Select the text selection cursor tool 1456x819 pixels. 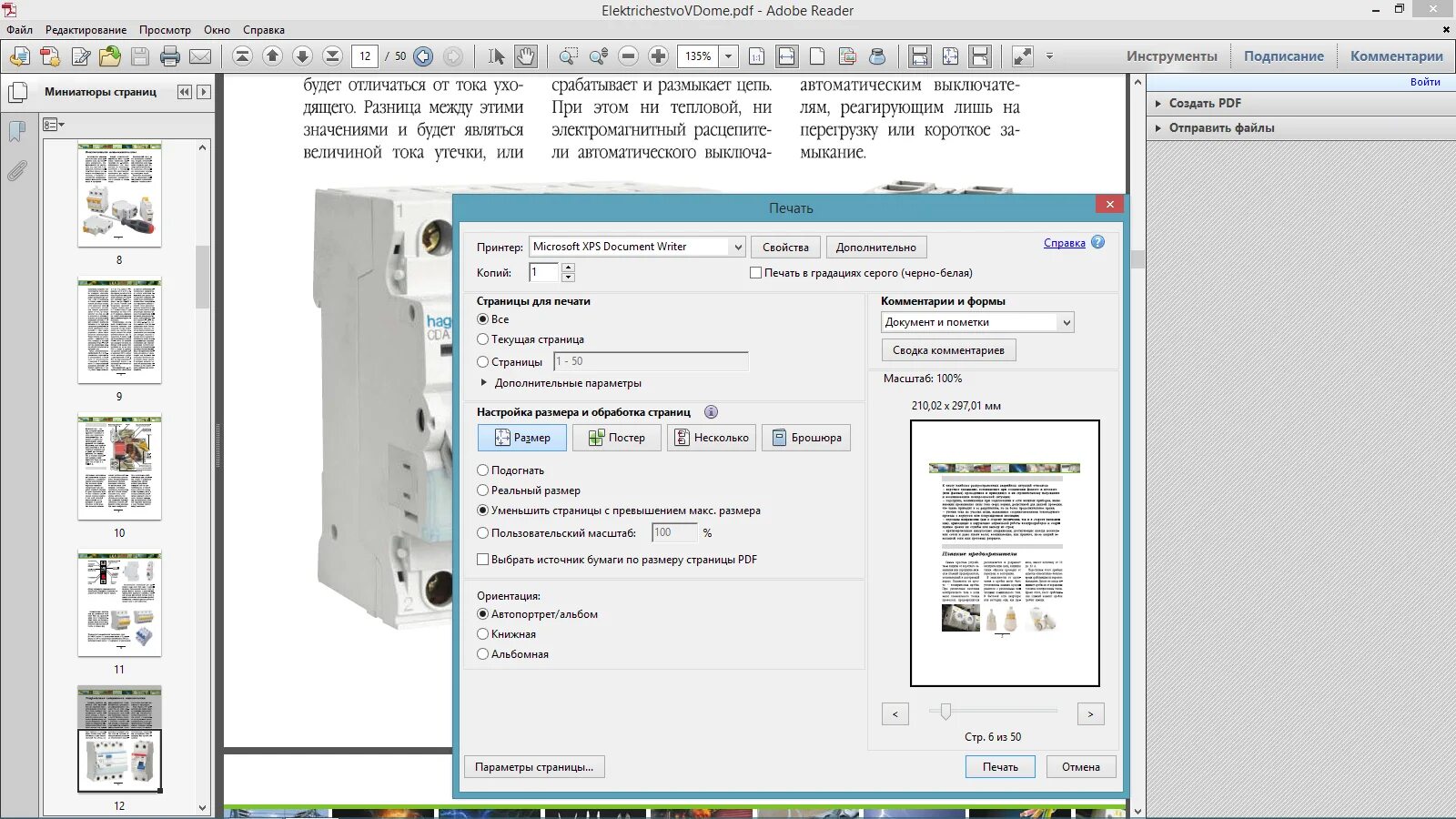coord(496,56)
